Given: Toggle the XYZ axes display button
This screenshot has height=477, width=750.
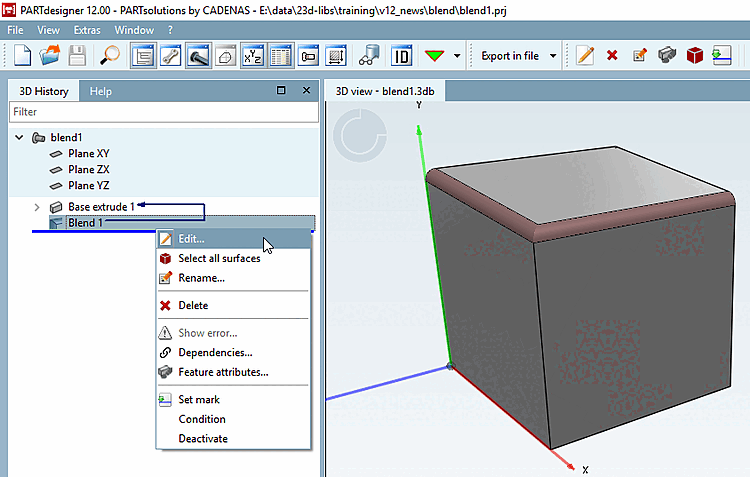Looking at the screenshot, I should coord(254,56).
